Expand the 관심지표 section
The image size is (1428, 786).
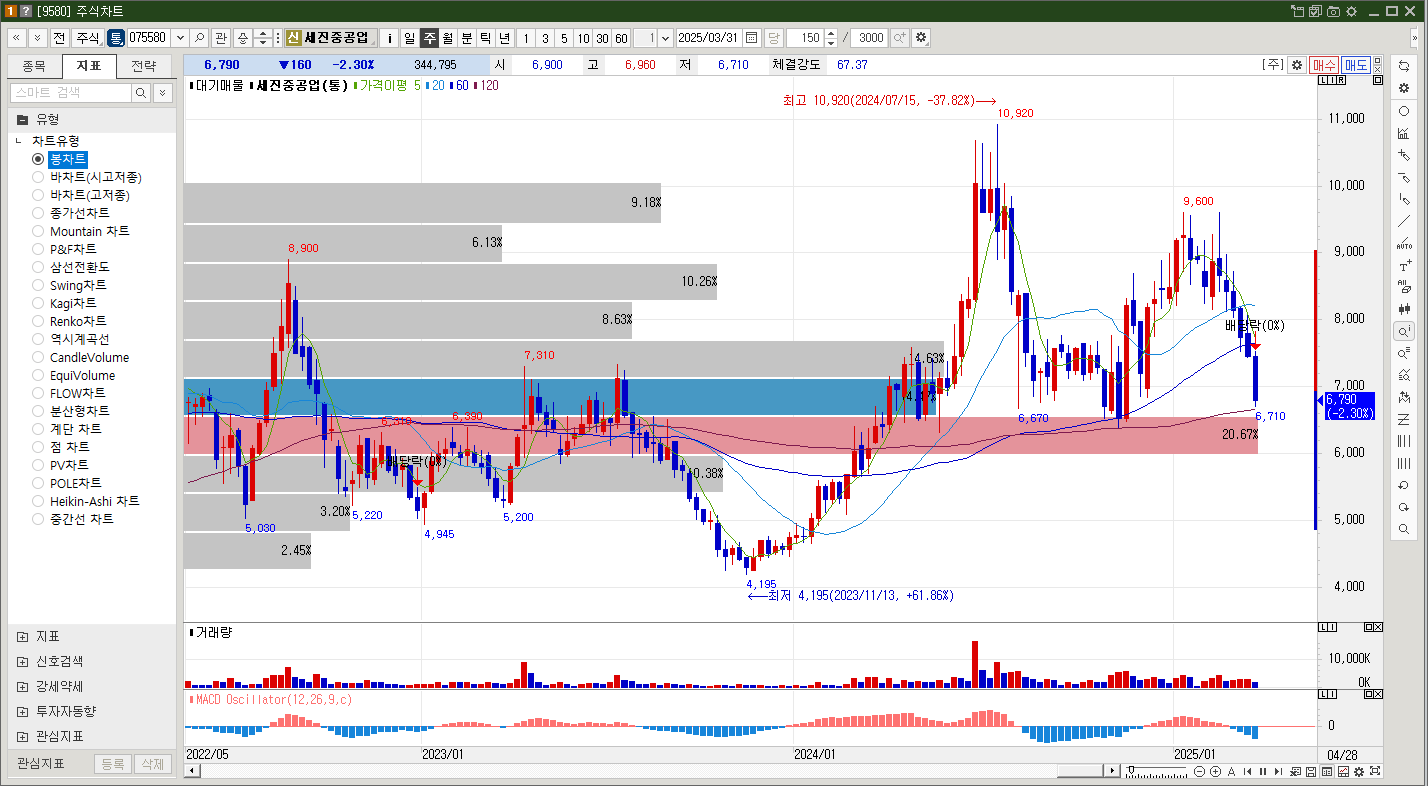point(22,736)
